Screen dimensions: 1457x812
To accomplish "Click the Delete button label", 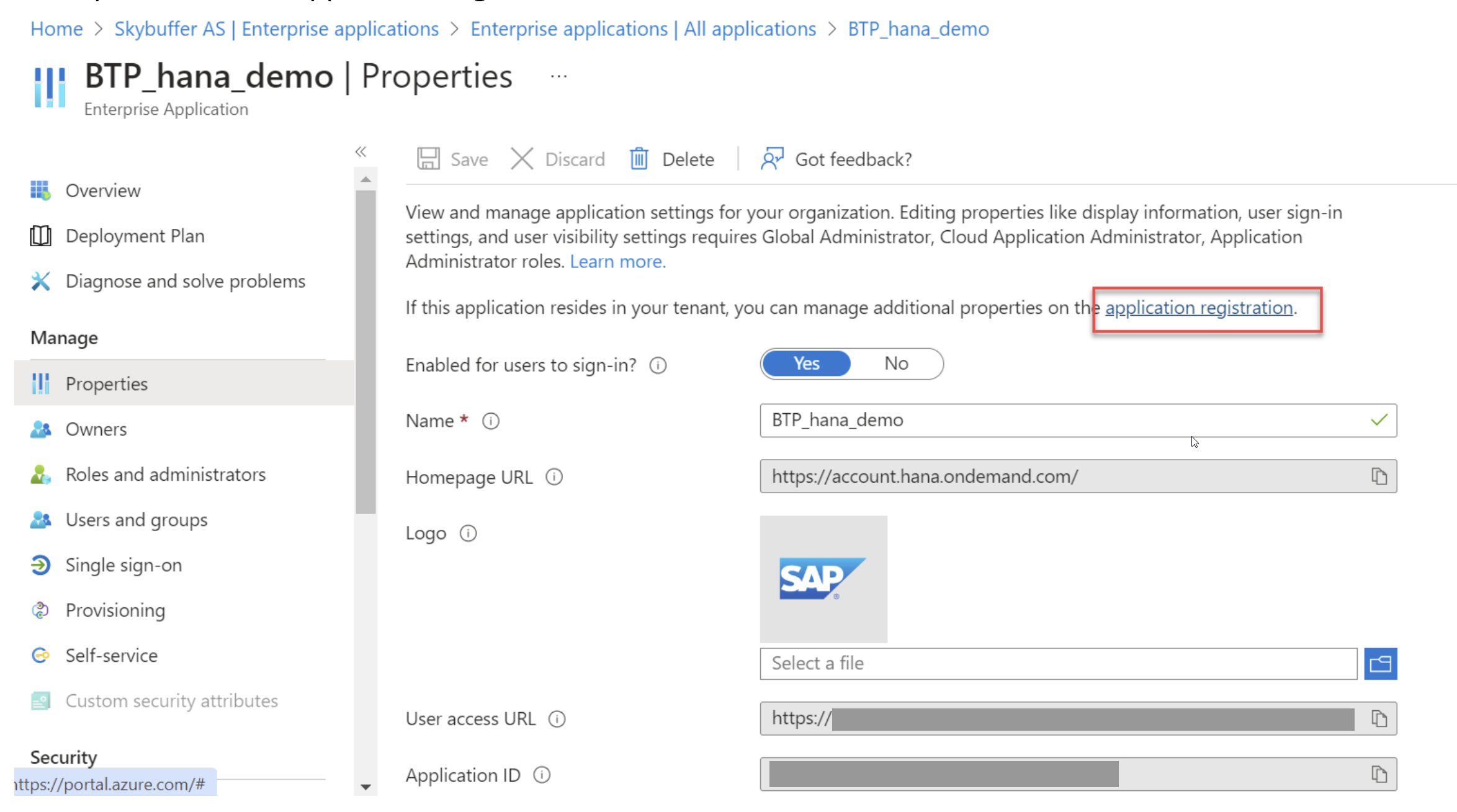I will 688,159.
